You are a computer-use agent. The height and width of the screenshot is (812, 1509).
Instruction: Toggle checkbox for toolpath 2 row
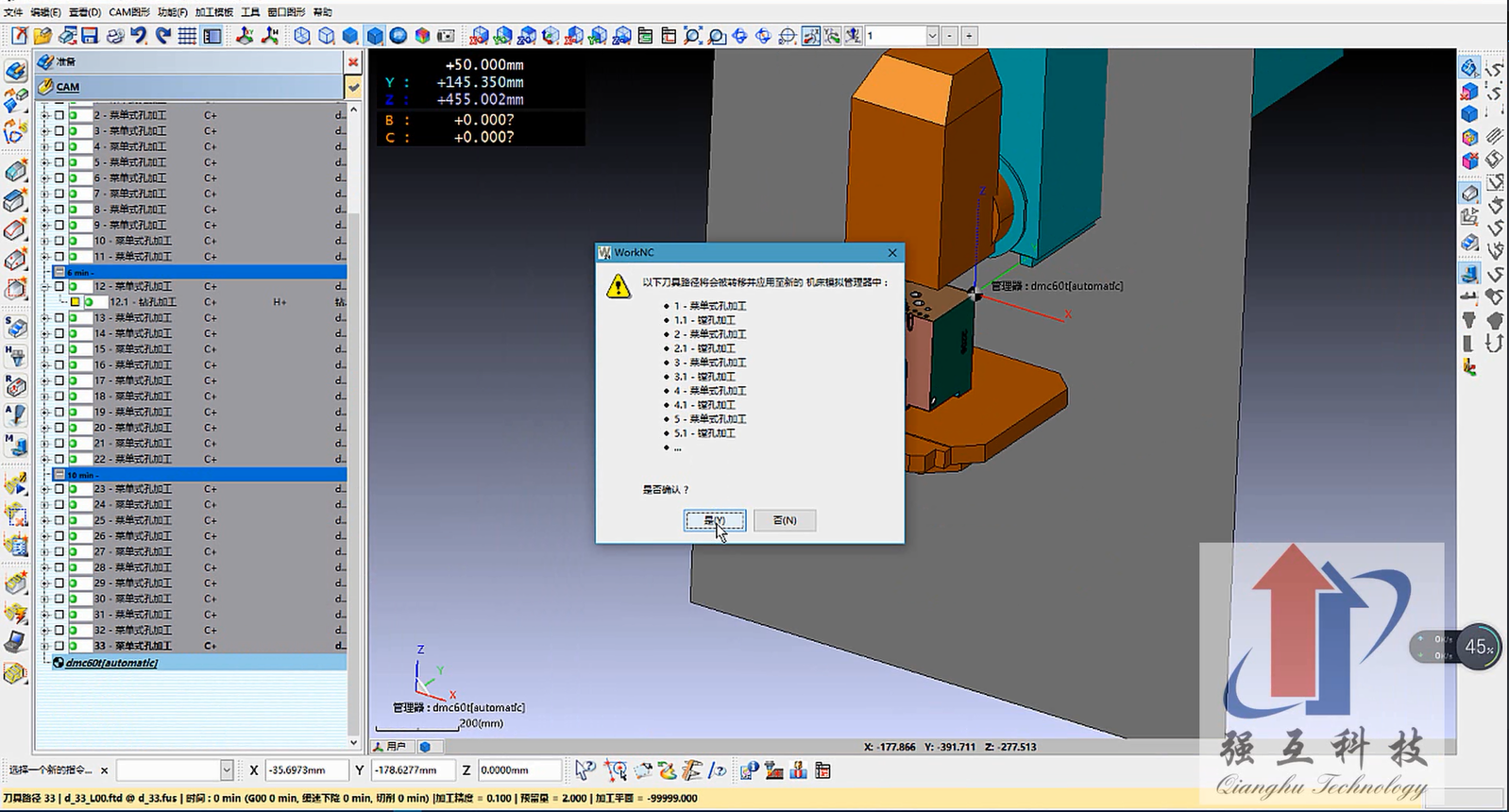pos(59,115)
